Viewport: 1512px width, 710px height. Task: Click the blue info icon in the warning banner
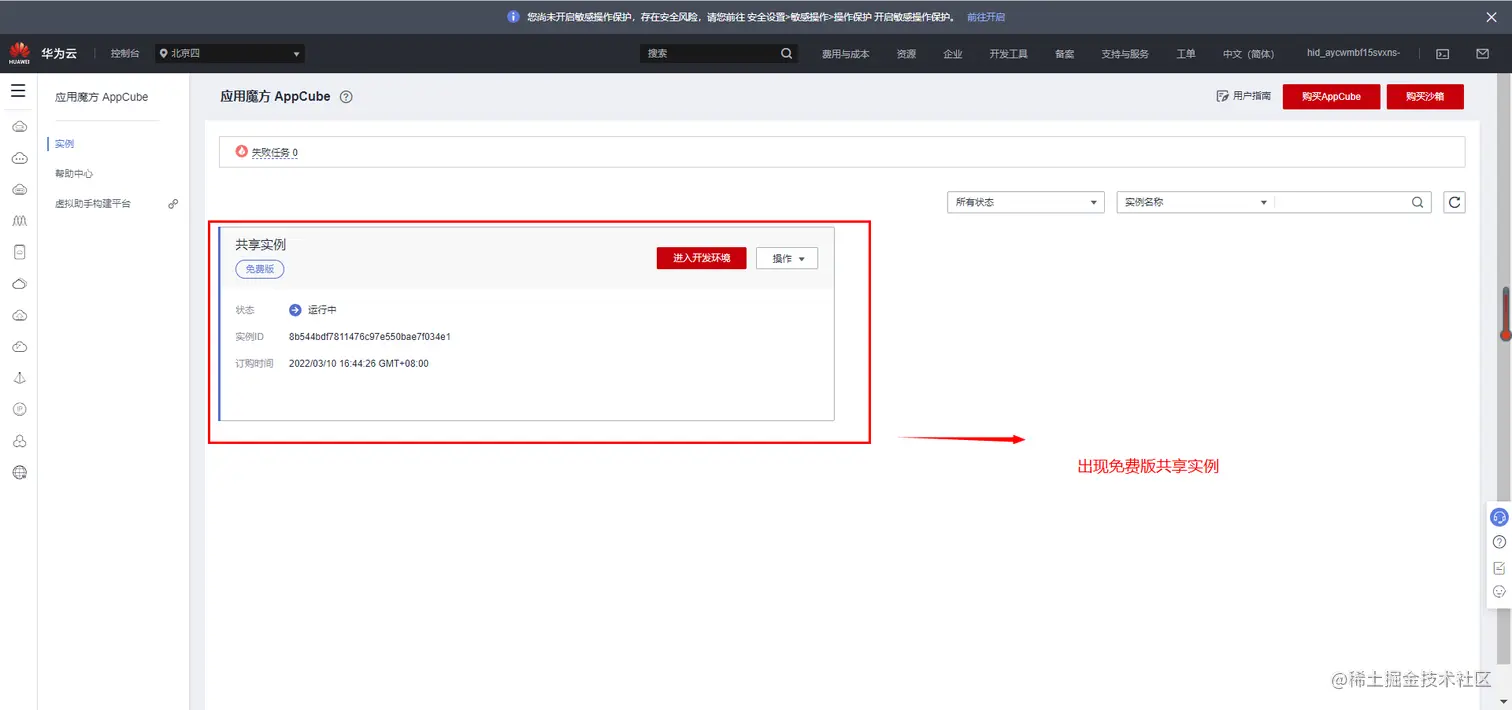[513, 17]
